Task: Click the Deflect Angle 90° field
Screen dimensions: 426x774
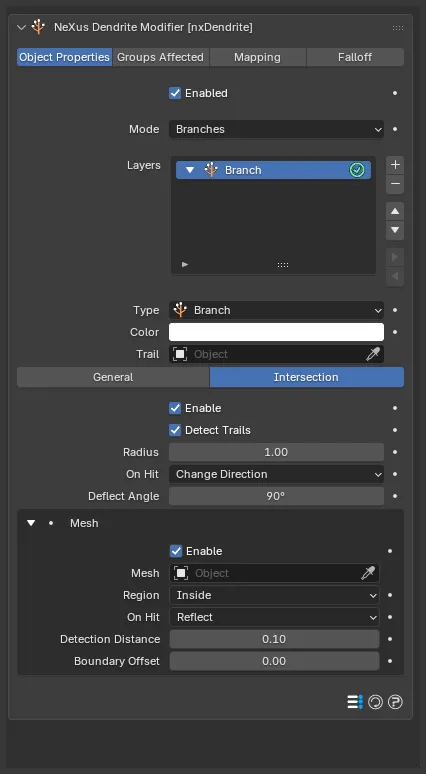Action: coord(276,496)
